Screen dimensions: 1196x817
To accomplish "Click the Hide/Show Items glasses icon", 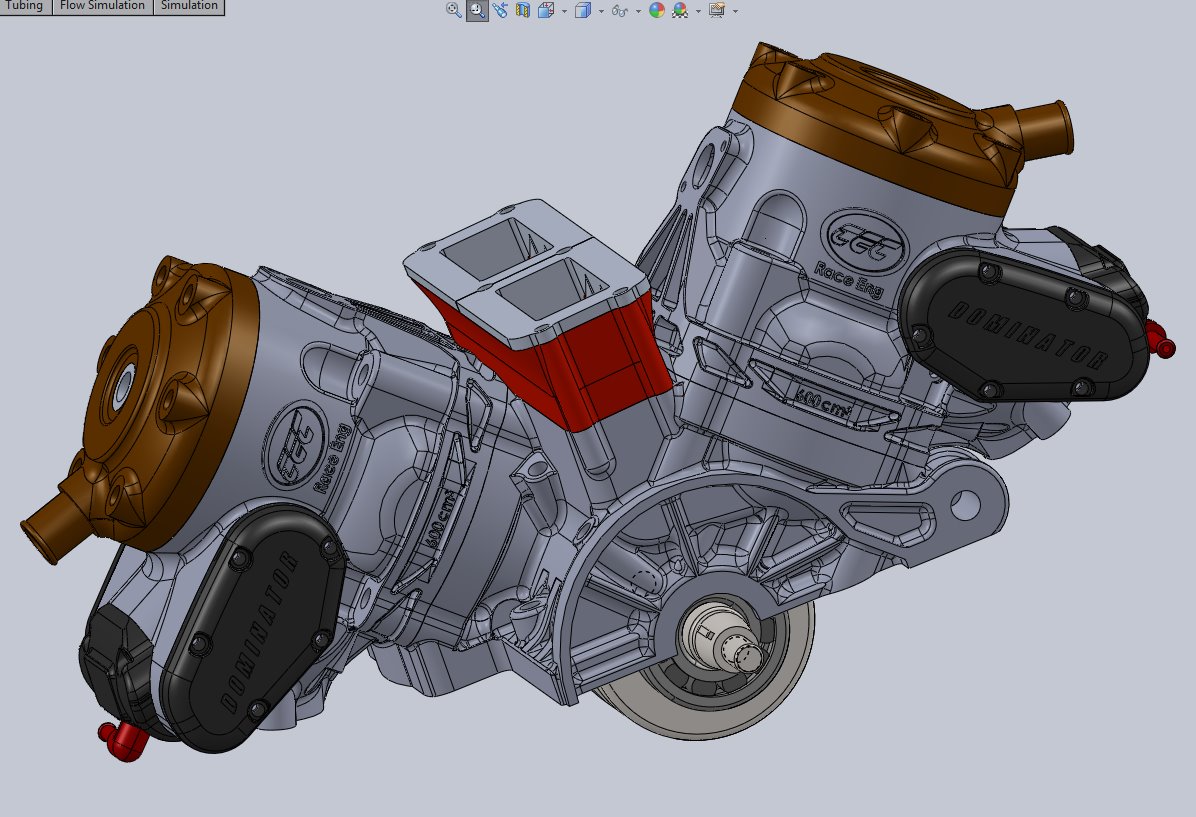I will (x=619, y=11).
